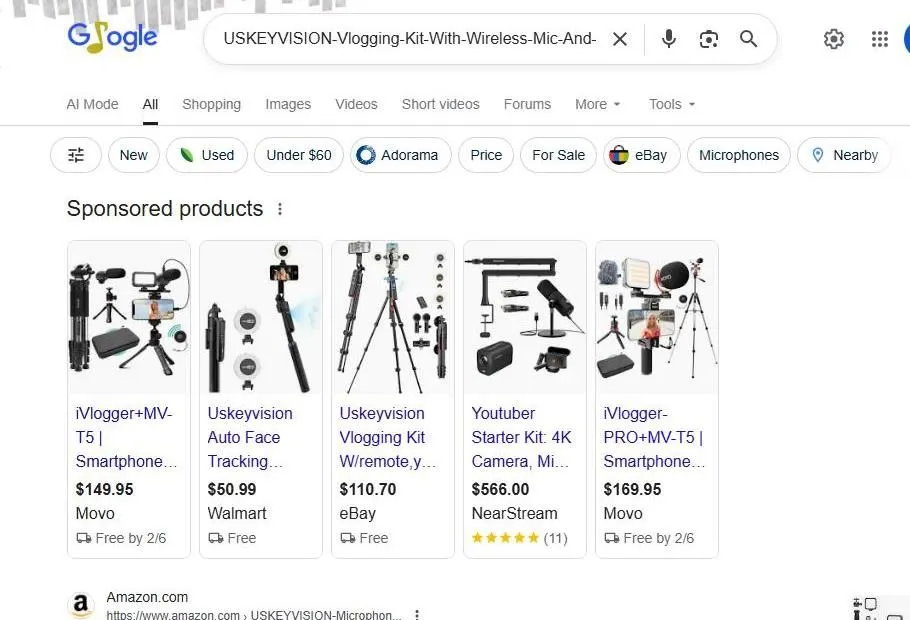Open the Sponsored products options menu

(x=280, y=209)
